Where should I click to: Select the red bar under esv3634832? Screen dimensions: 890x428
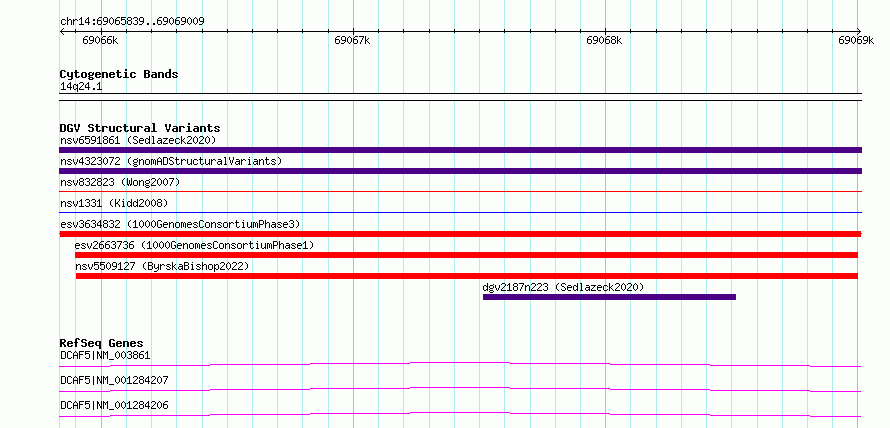click(x=460, y=234)
